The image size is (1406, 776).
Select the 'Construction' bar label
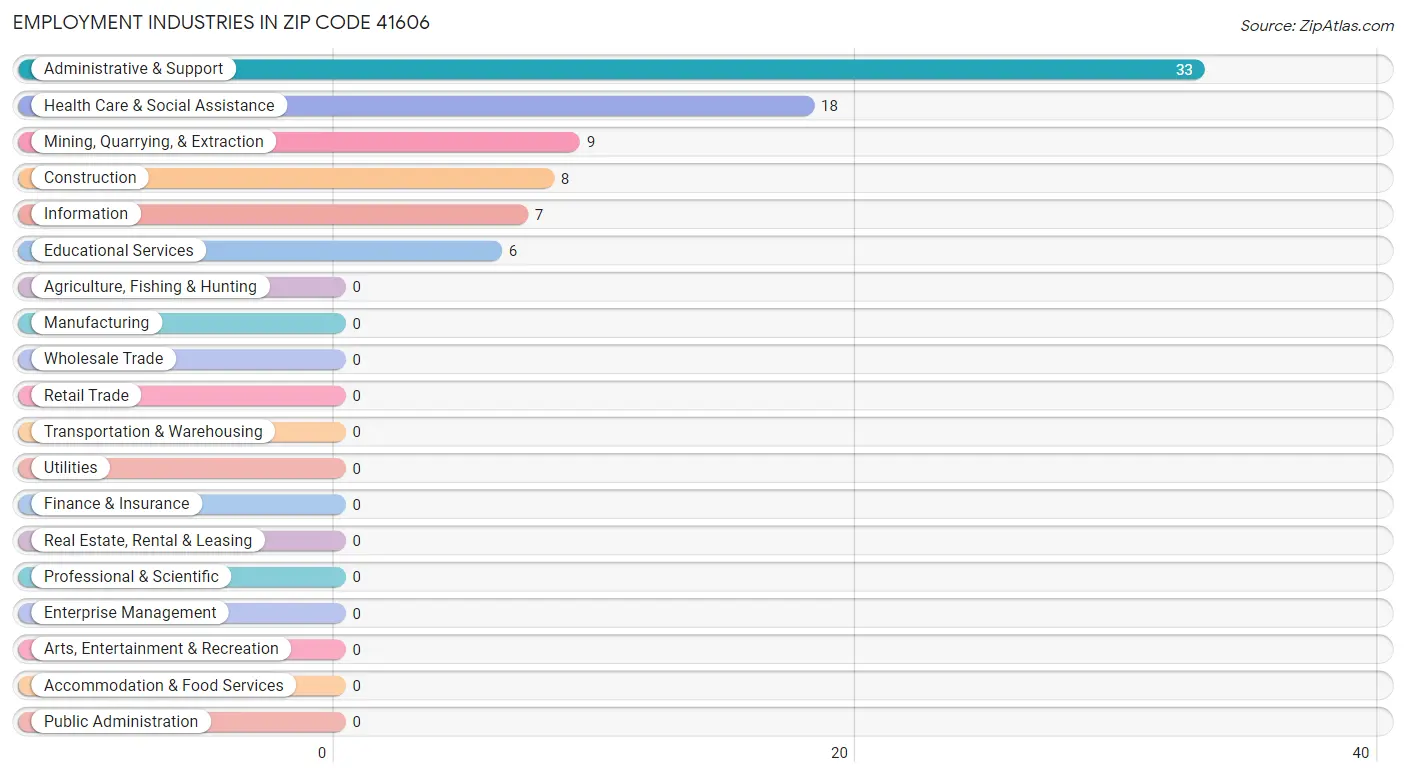[x=90, y=178]
